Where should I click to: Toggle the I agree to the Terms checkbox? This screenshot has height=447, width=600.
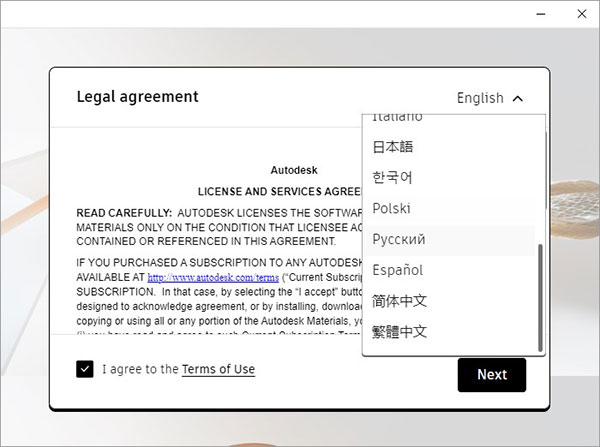(x=85, y=369)
